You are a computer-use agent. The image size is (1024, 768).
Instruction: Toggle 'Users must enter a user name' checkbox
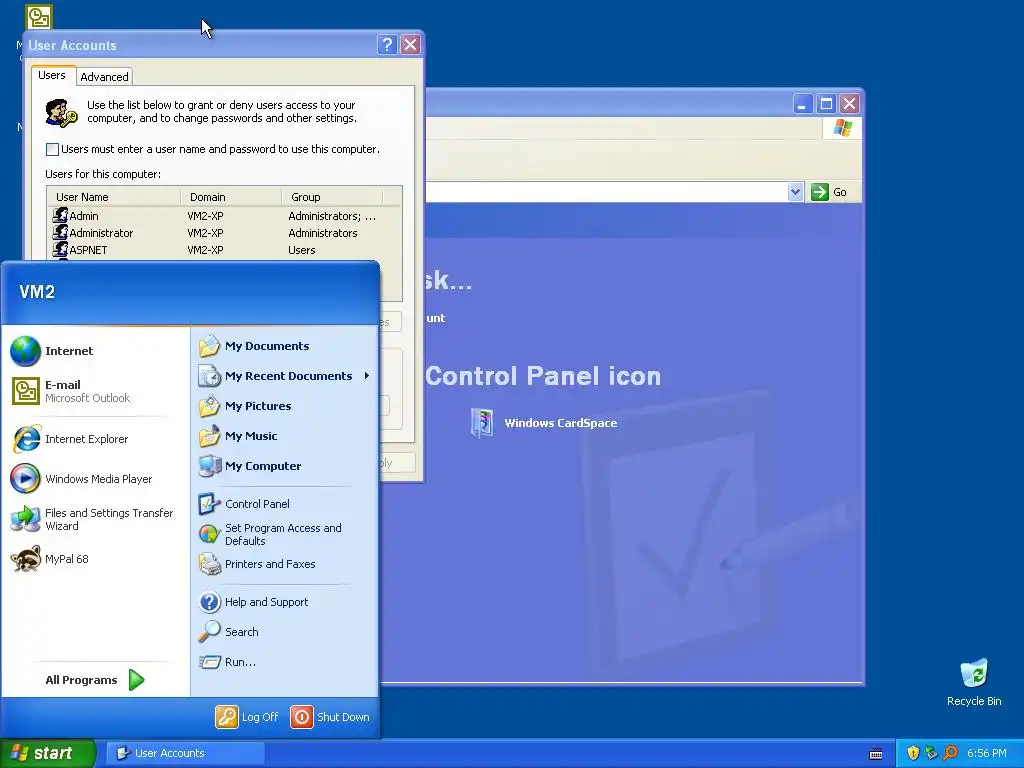[x=52, y=150]
